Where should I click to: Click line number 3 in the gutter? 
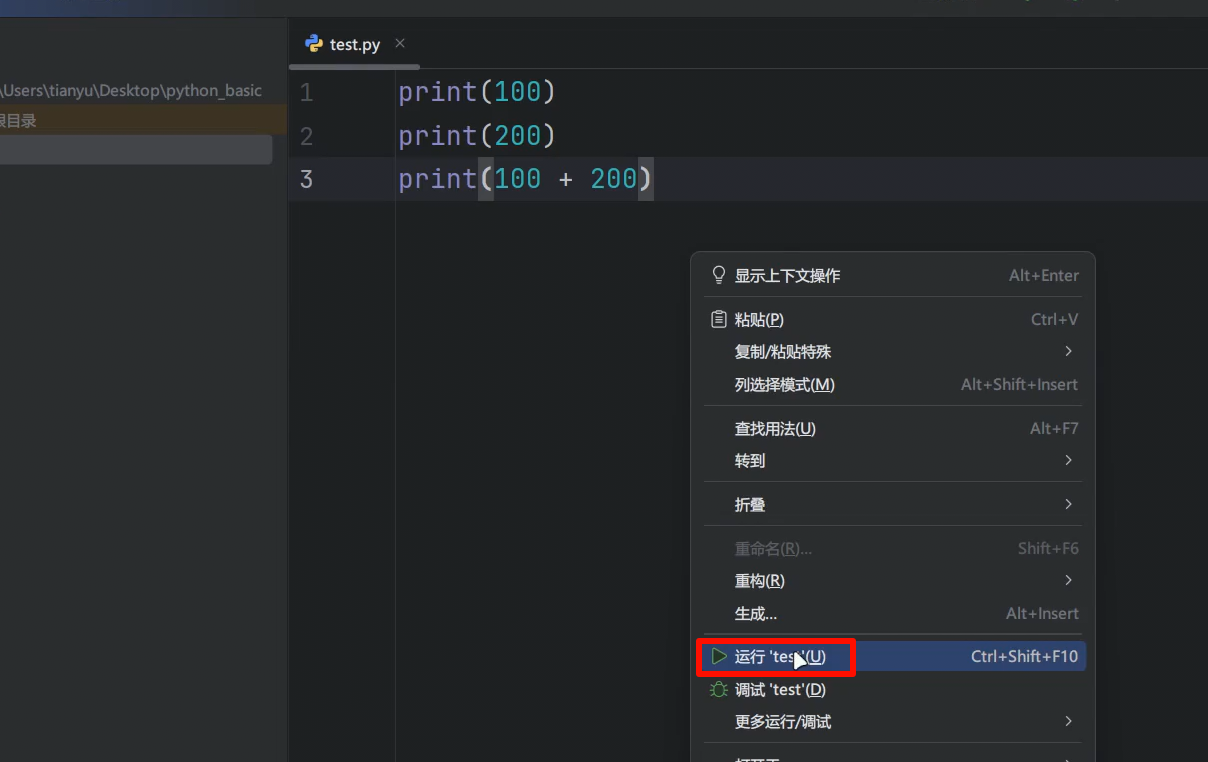pyautogui.click(x=306, y=179)
